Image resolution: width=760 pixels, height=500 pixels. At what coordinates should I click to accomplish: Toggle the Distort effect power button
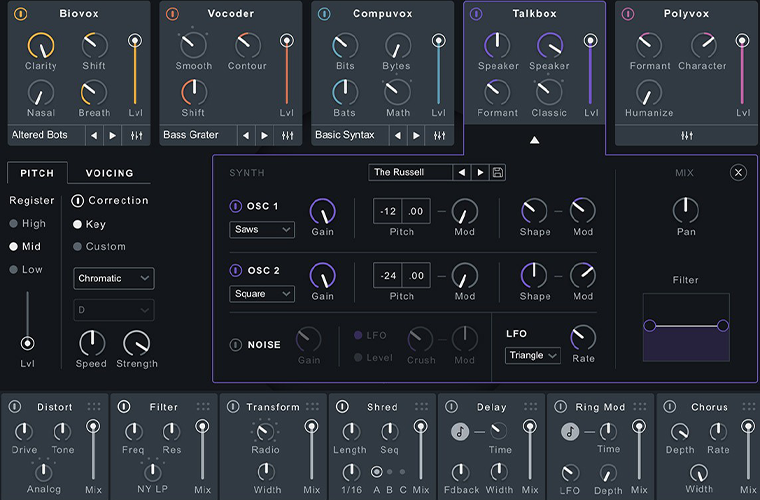click(15, 406)
